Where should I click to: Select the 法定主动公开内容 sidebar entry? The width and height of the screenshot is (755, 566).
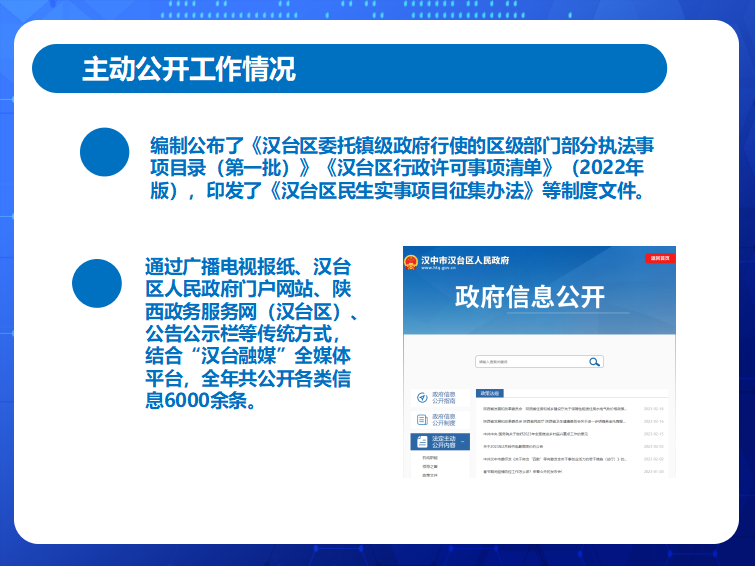click(x=440, y=442)
